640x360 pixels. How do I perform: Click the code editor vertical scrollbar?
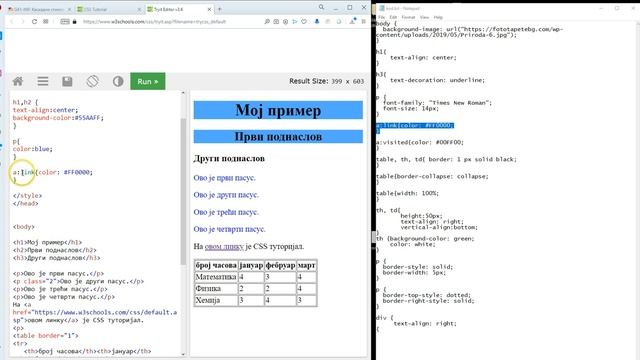183,192
